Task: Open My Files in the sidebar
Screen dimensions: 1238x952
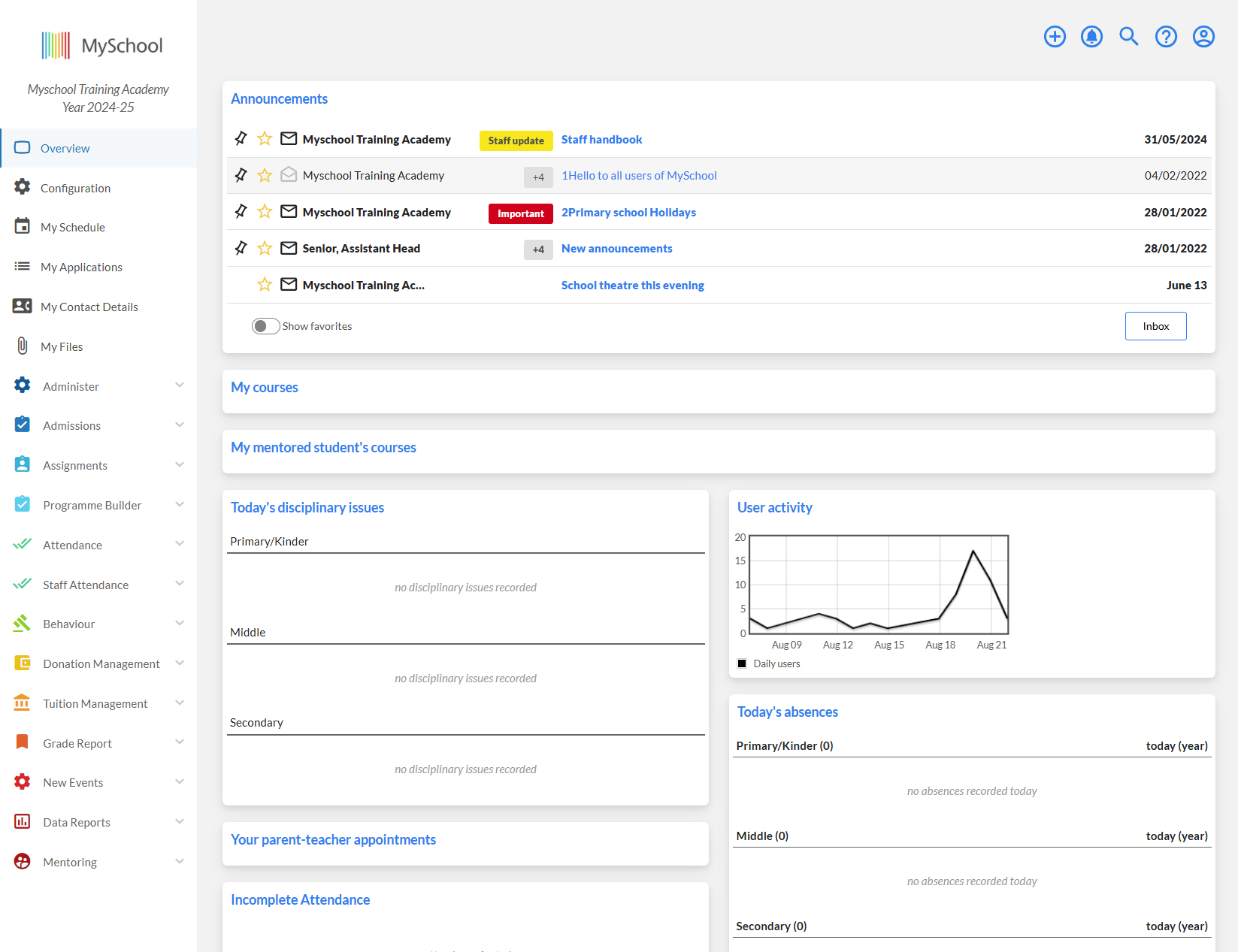Action: tap(60, 346)
